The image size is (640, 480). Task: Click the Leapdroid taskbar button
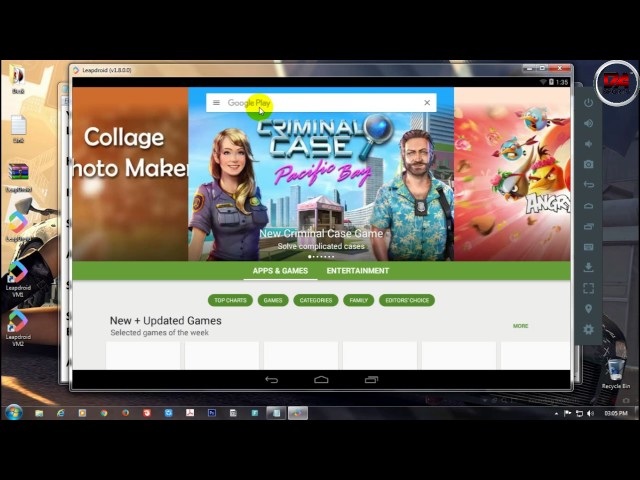coord(298,413)
